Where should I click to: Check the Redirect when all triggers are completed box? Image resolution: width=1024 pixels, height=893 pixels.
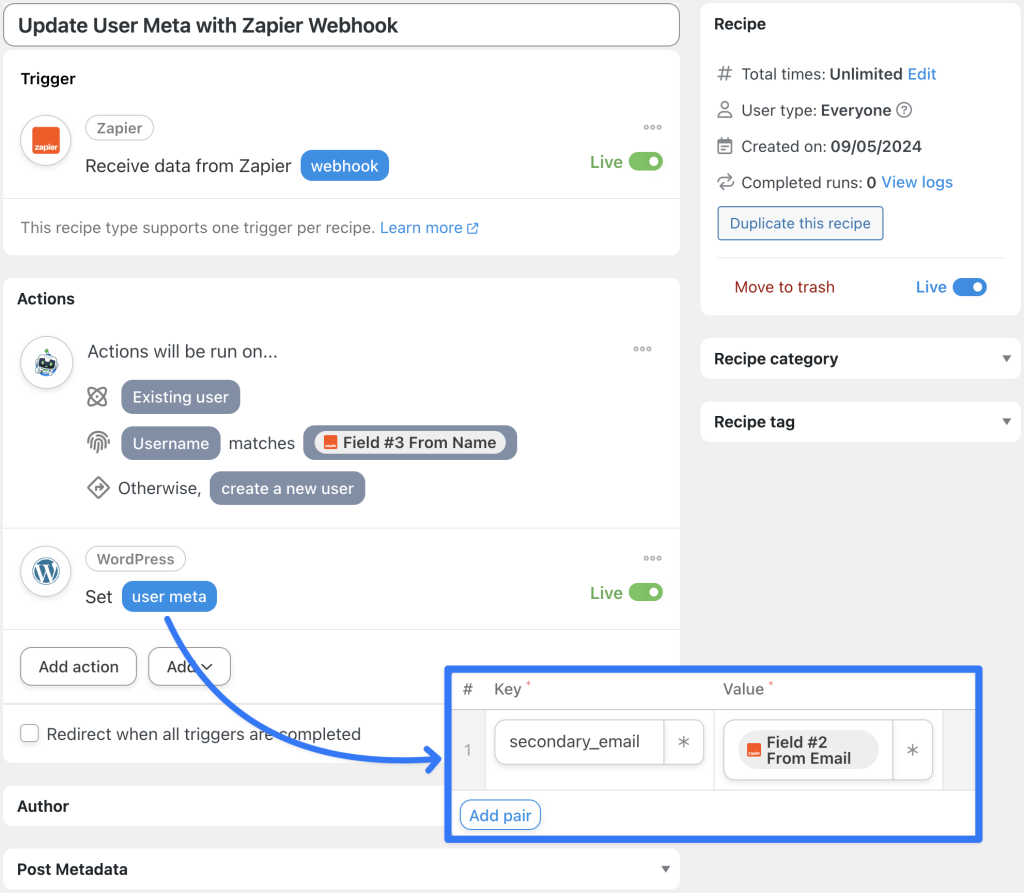[29, 733]
